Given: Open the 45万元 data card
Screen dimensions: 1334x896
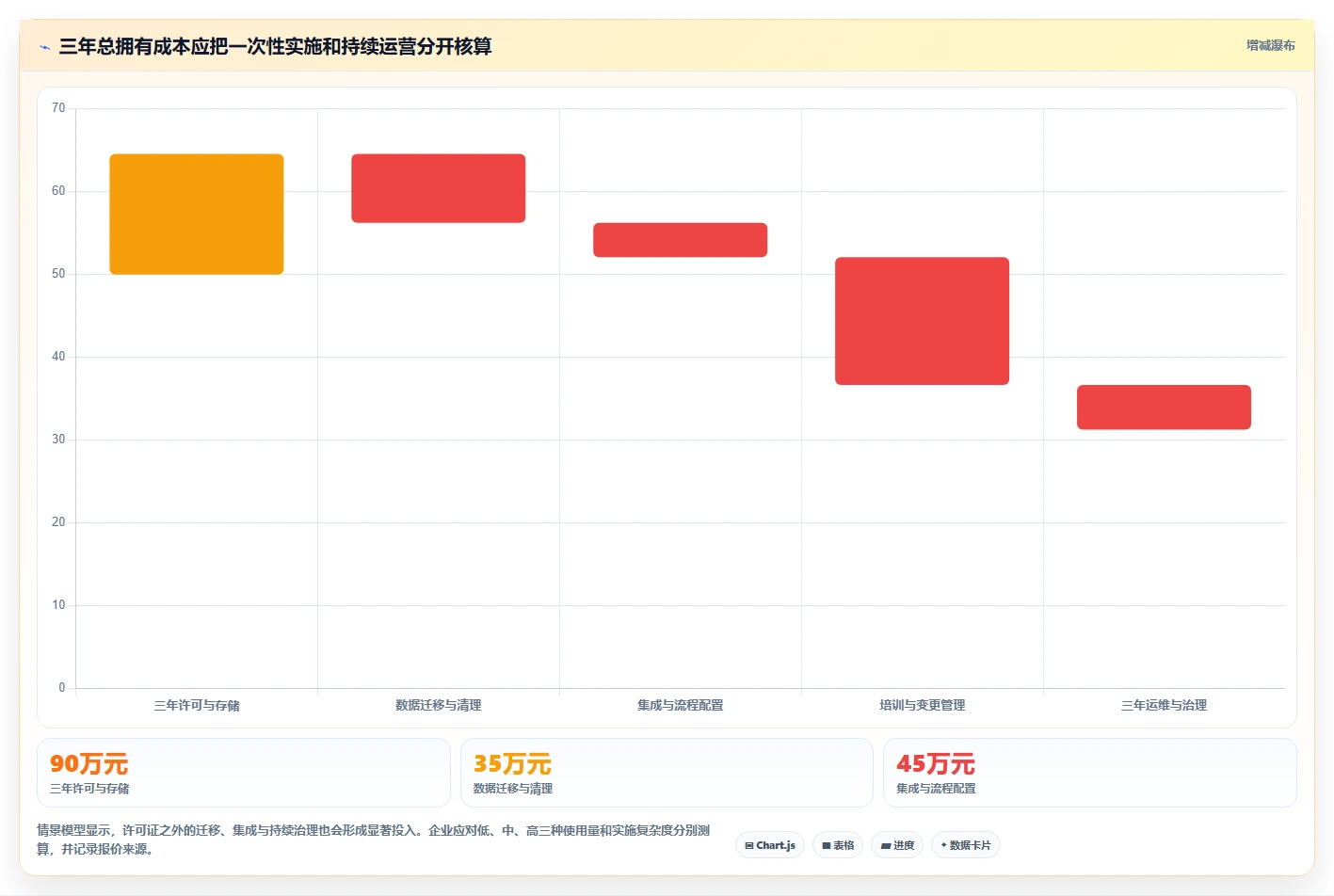Looking at the screenshot, I should pyautogui.click(x=1090, y=773).
